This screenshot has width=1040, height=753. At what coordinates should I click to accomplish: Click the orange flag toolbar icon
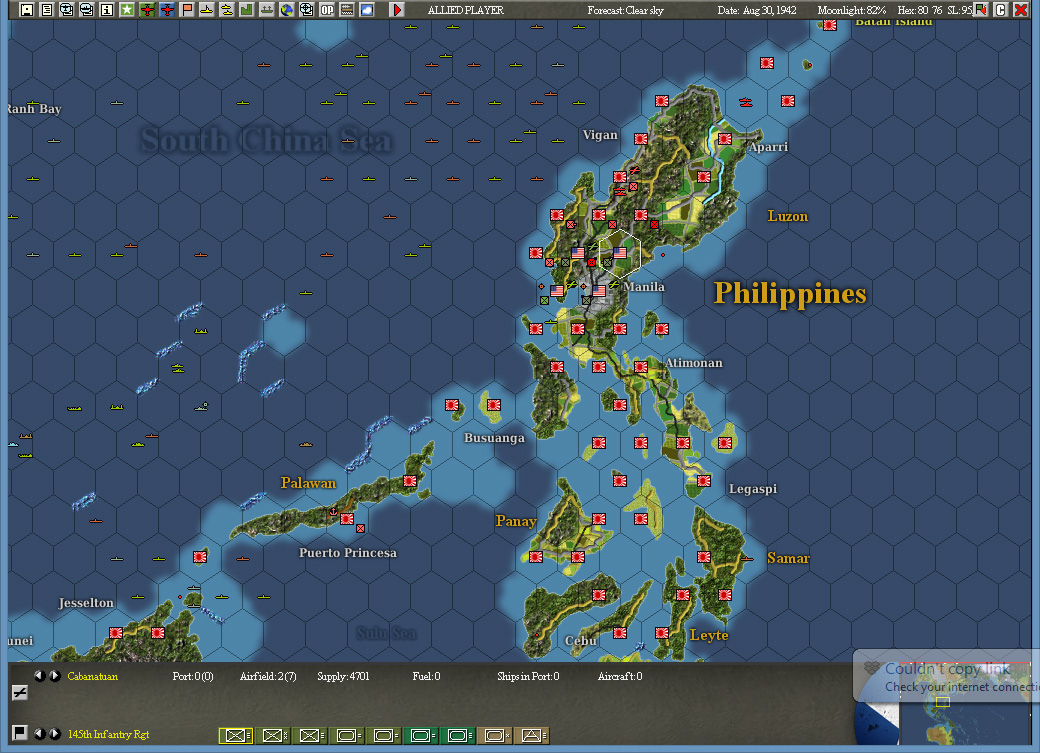click(x=187, y=9)
